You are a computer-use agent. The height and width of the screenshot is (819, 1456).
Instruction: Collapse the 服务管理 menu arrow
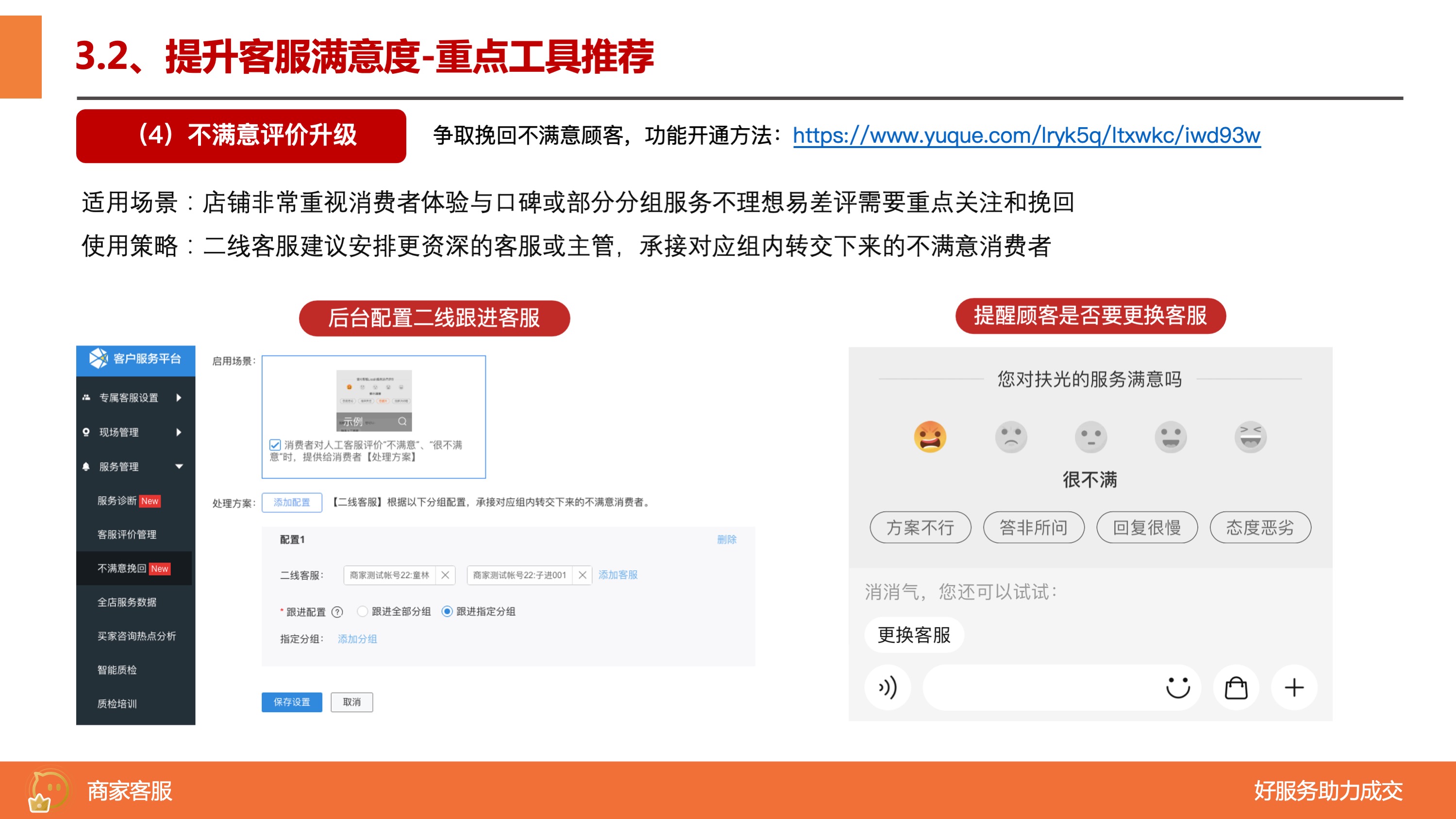pos(179,467)
